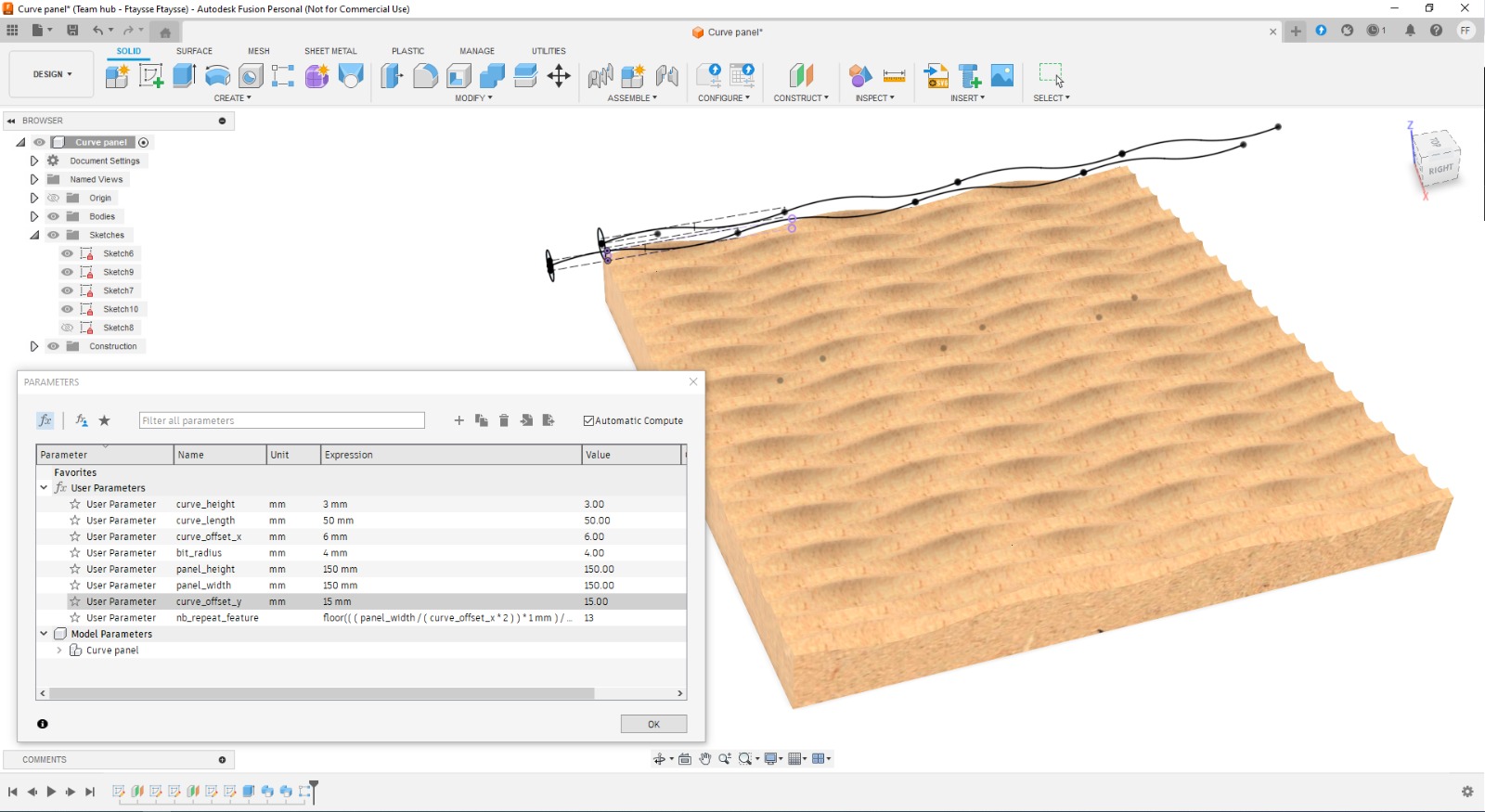Click the Insert Canvas image icon

coord(1002,75)
